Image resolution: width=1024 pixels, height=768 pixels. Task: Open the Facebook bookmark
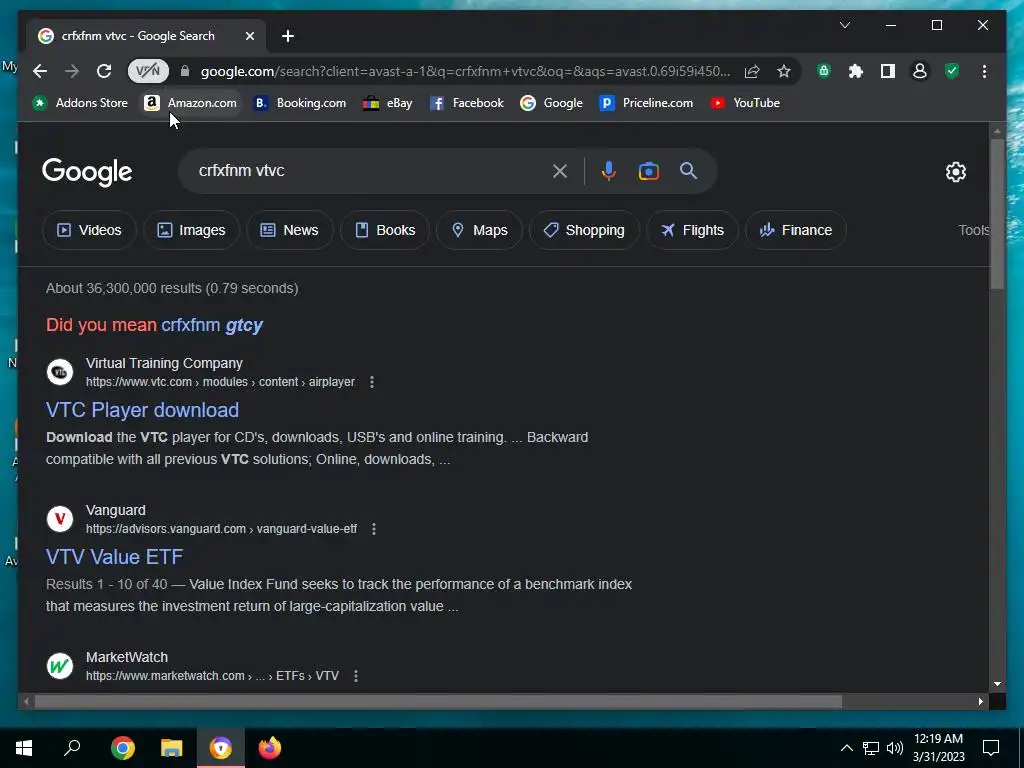(x=467, y=103)
